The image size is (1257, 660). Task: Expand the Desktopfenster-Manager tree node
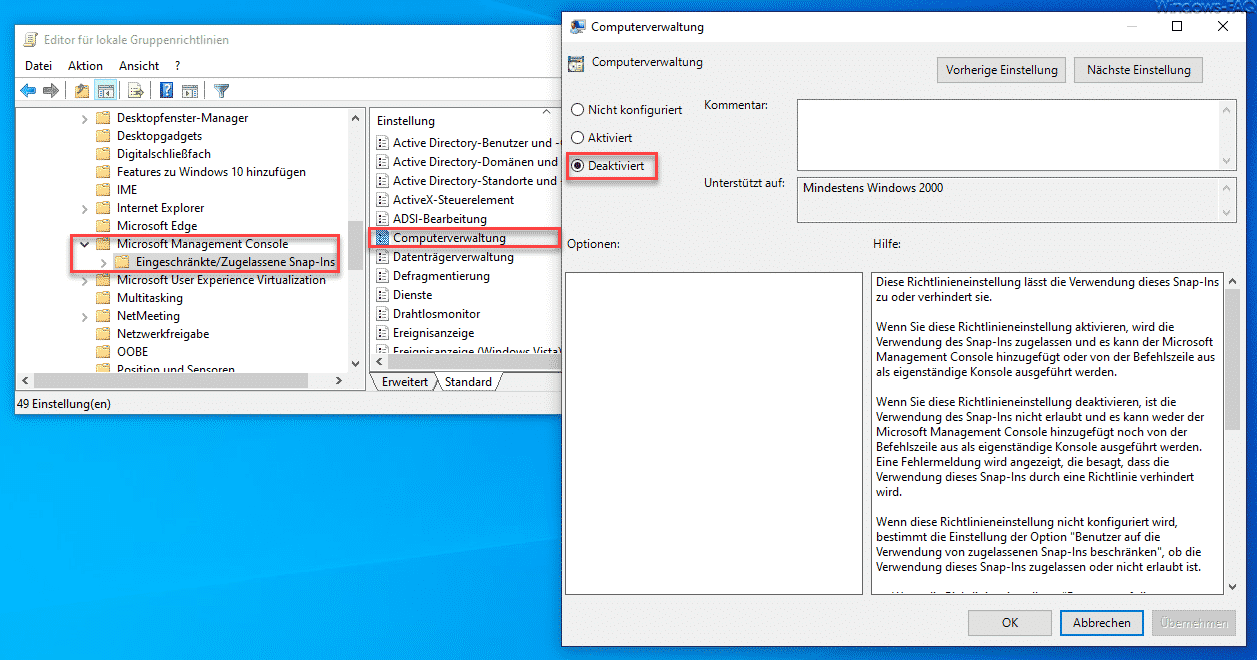tap(85, 118)
